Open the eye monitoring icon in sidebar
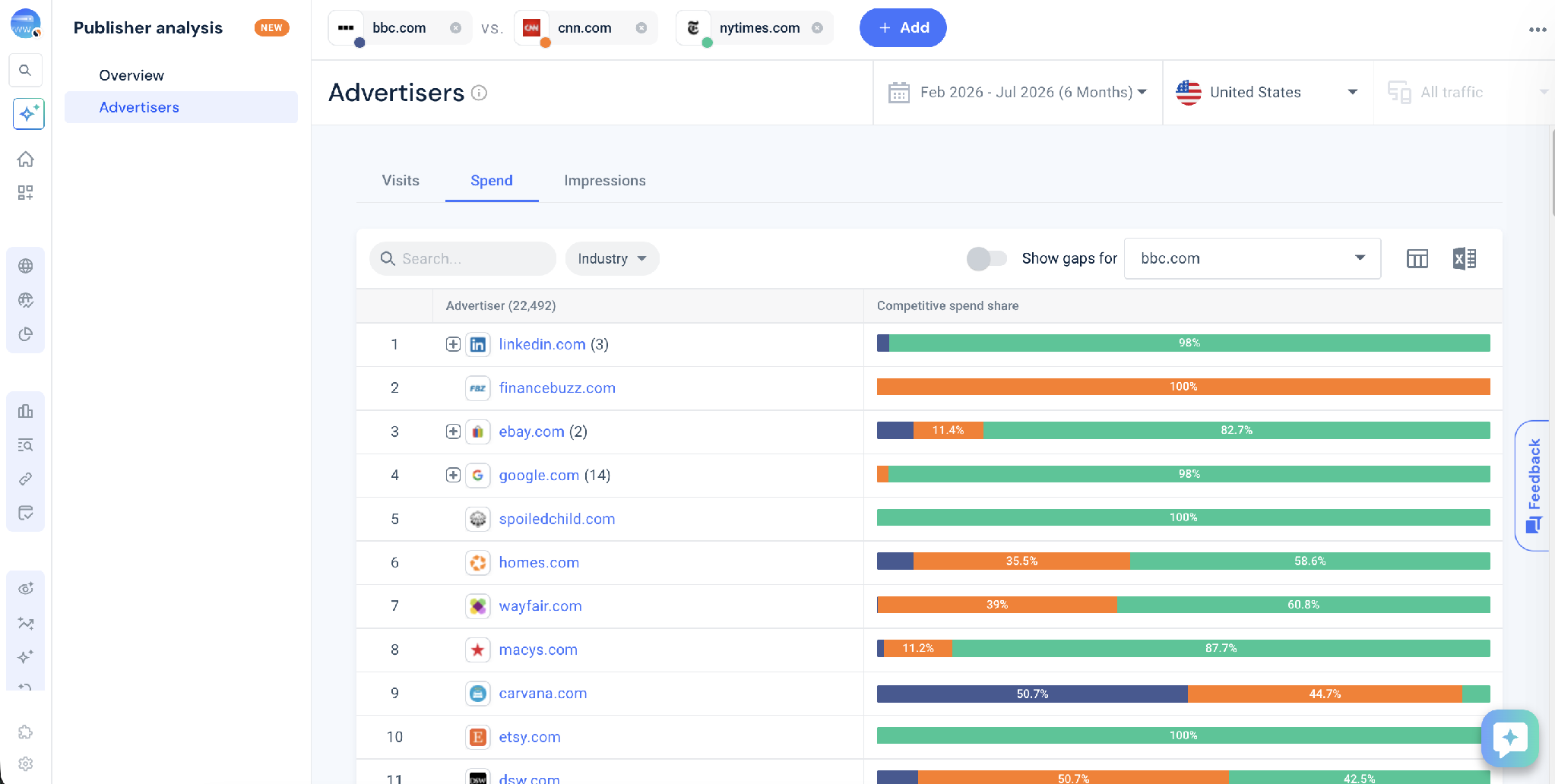This screenshot has width=1555, height=784. click(26, 589)
